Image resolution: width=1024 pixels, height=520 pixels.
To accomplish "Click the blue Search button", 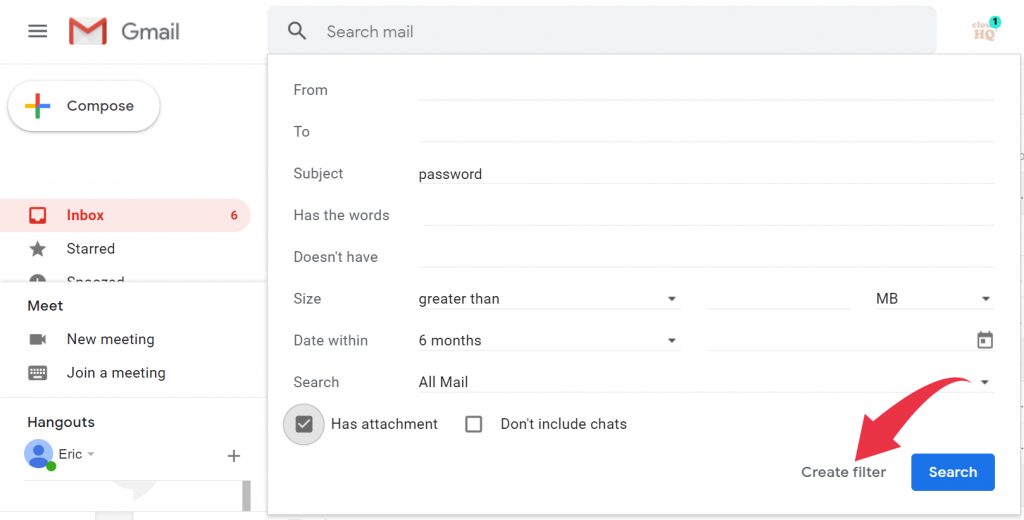I will click(953, 472).
